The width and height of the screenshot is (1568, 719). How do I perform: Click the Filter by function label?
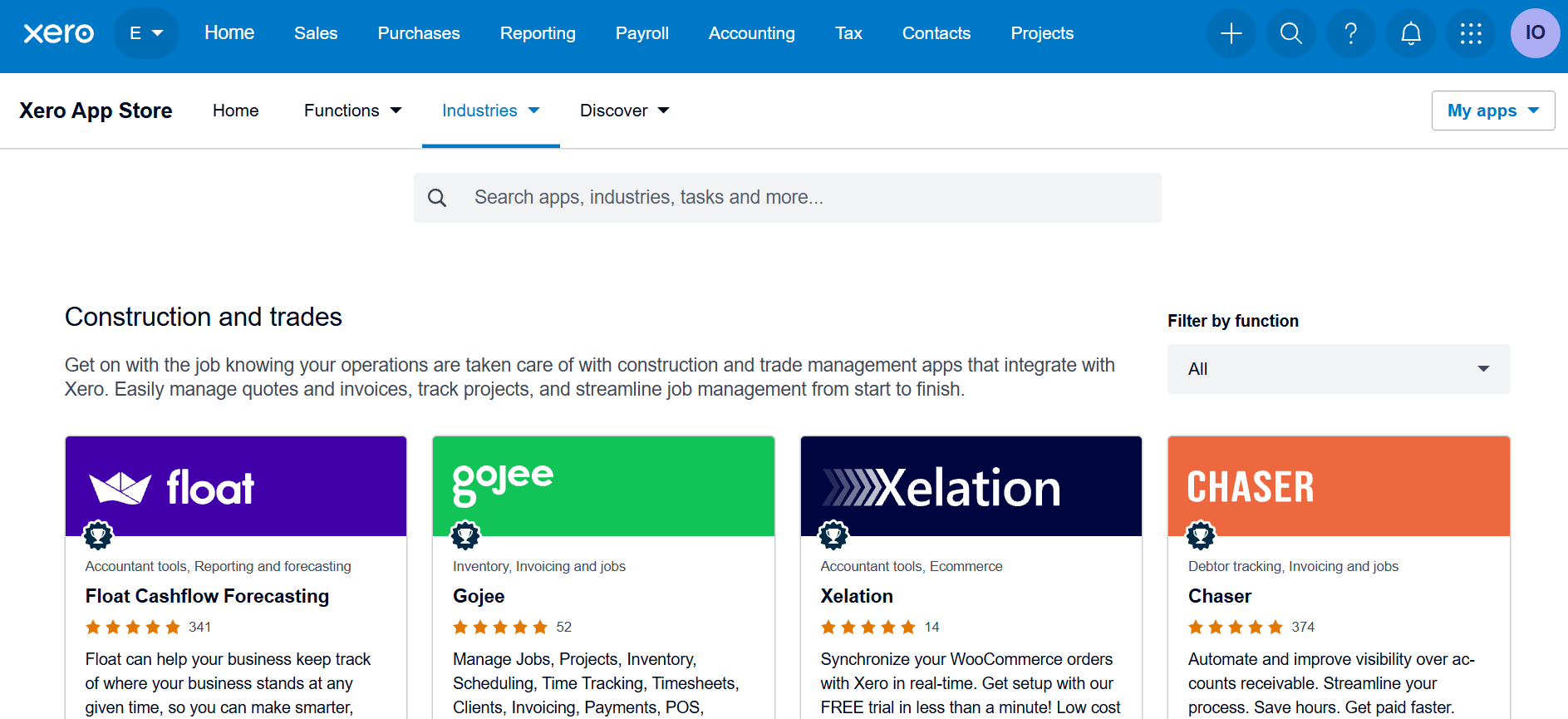tap(1233, 321)
